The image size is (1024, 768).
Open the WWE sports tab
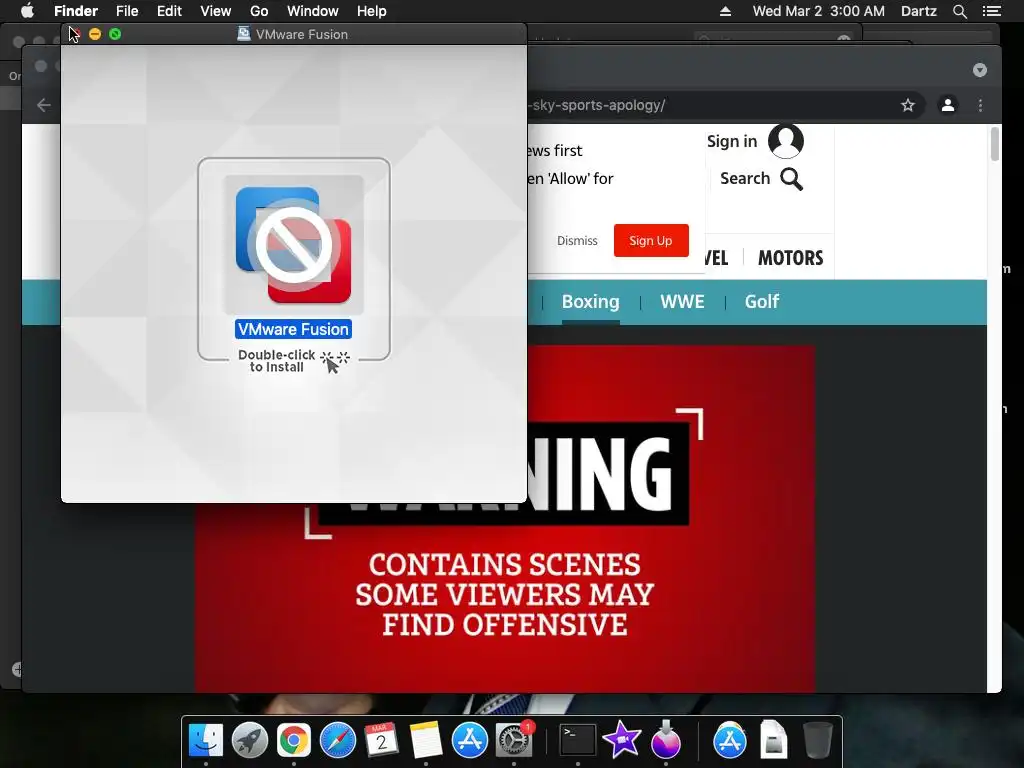(682, 302)
